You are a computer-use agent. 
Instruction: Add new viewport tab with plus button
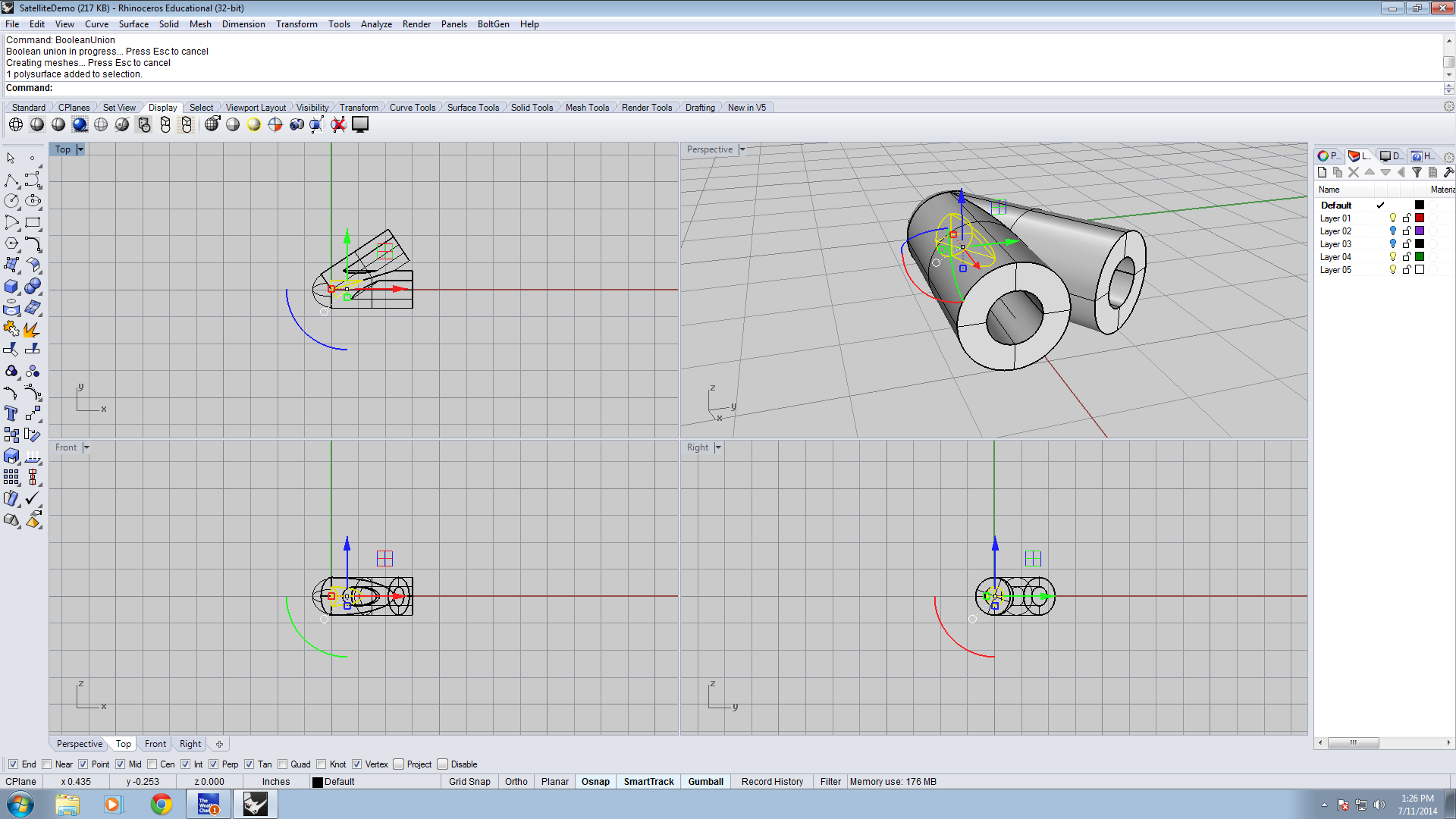[x=219, y=744]
